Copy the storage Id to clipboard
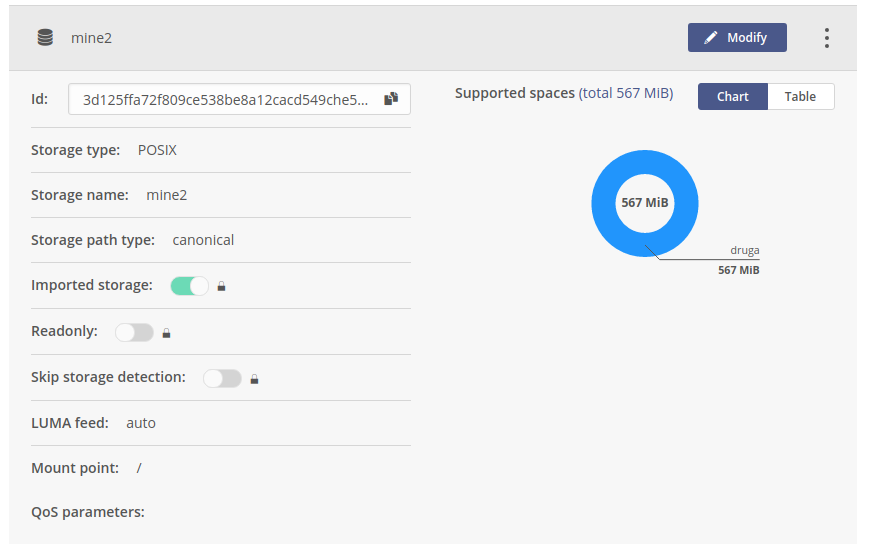Image resolution: width=872 pixels, height=544 pixels. point(391,99)
